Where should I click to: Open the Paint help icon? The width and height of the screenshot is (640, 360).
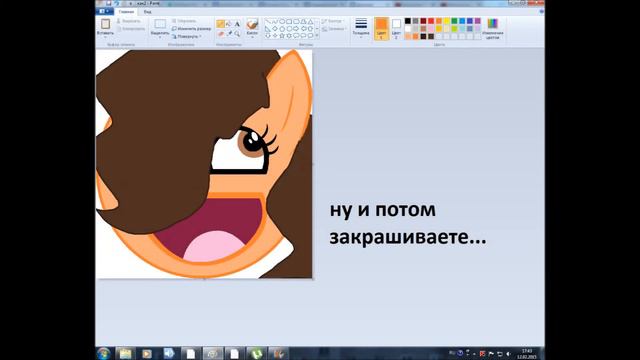(541, 11)
